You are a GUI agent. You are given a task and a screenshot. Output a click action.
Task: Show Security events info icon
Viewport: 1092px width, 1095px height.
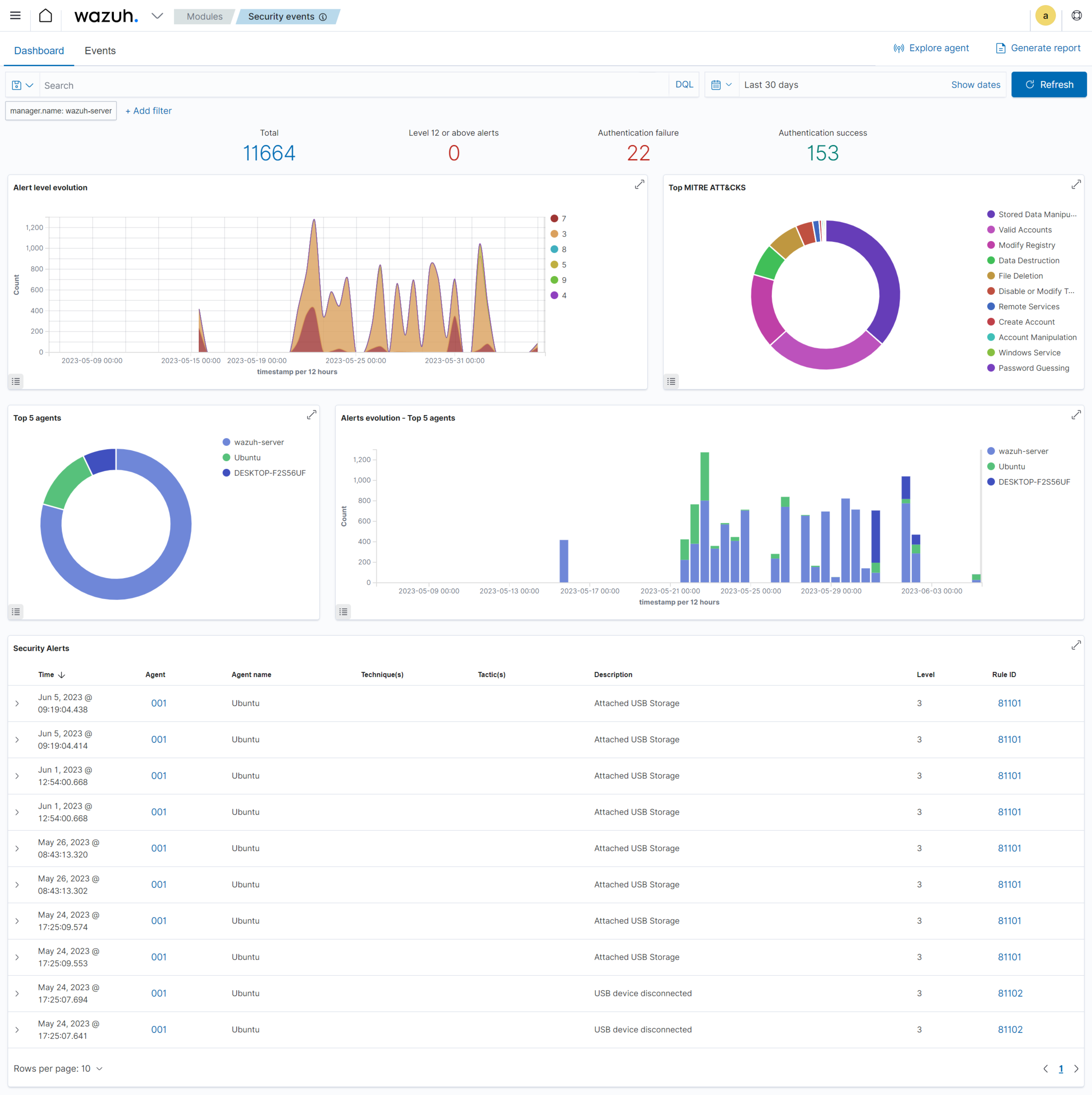[x=323, y=17]
